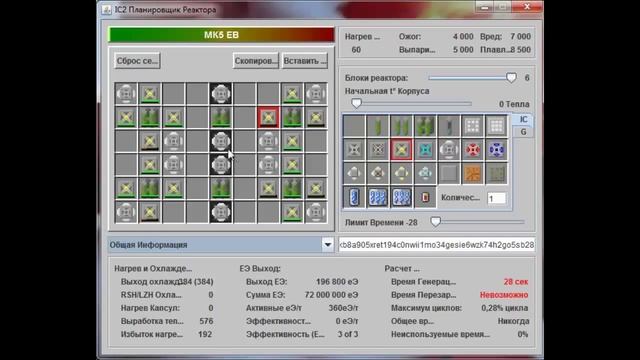This screenshot has width=640, height=360.
Task: Choose the blue LZH condensator icon
Action: tap(496, 150)
